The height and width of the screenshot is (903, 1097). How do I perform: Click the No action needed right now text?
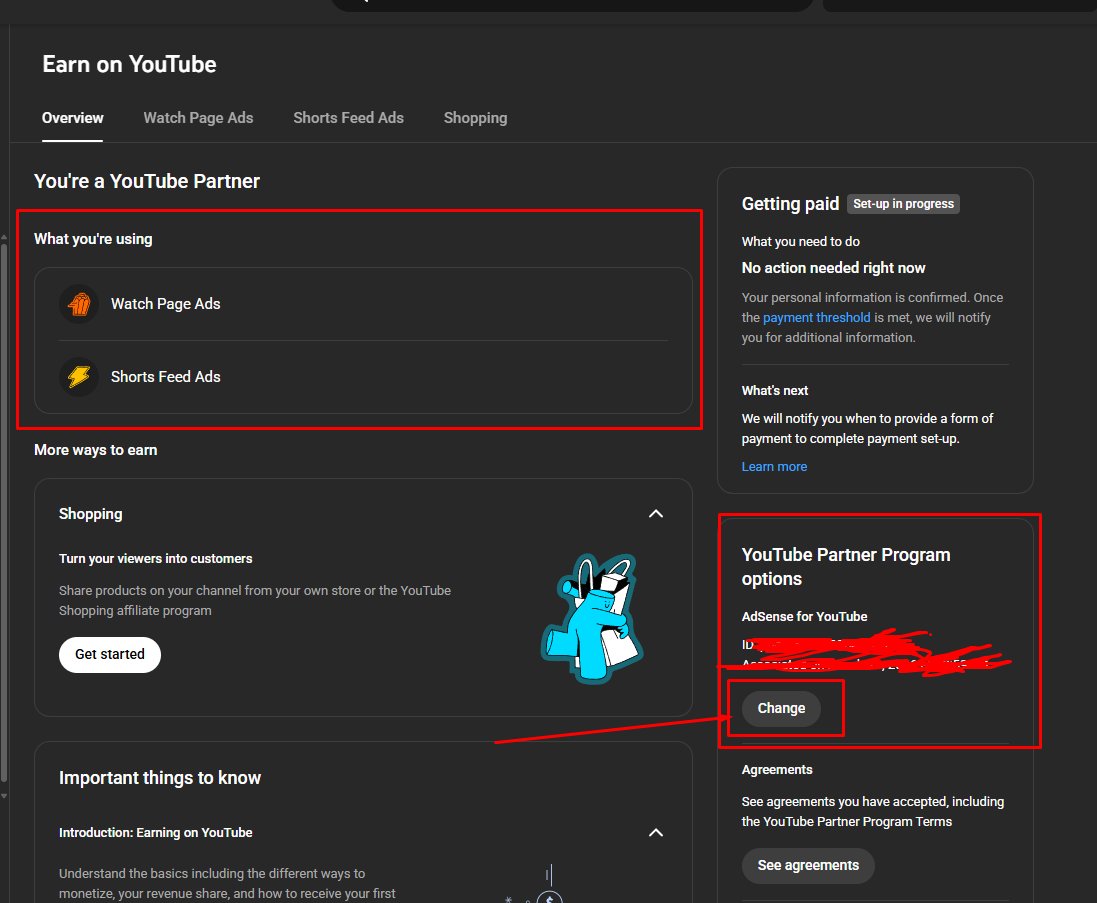point(833,268)
